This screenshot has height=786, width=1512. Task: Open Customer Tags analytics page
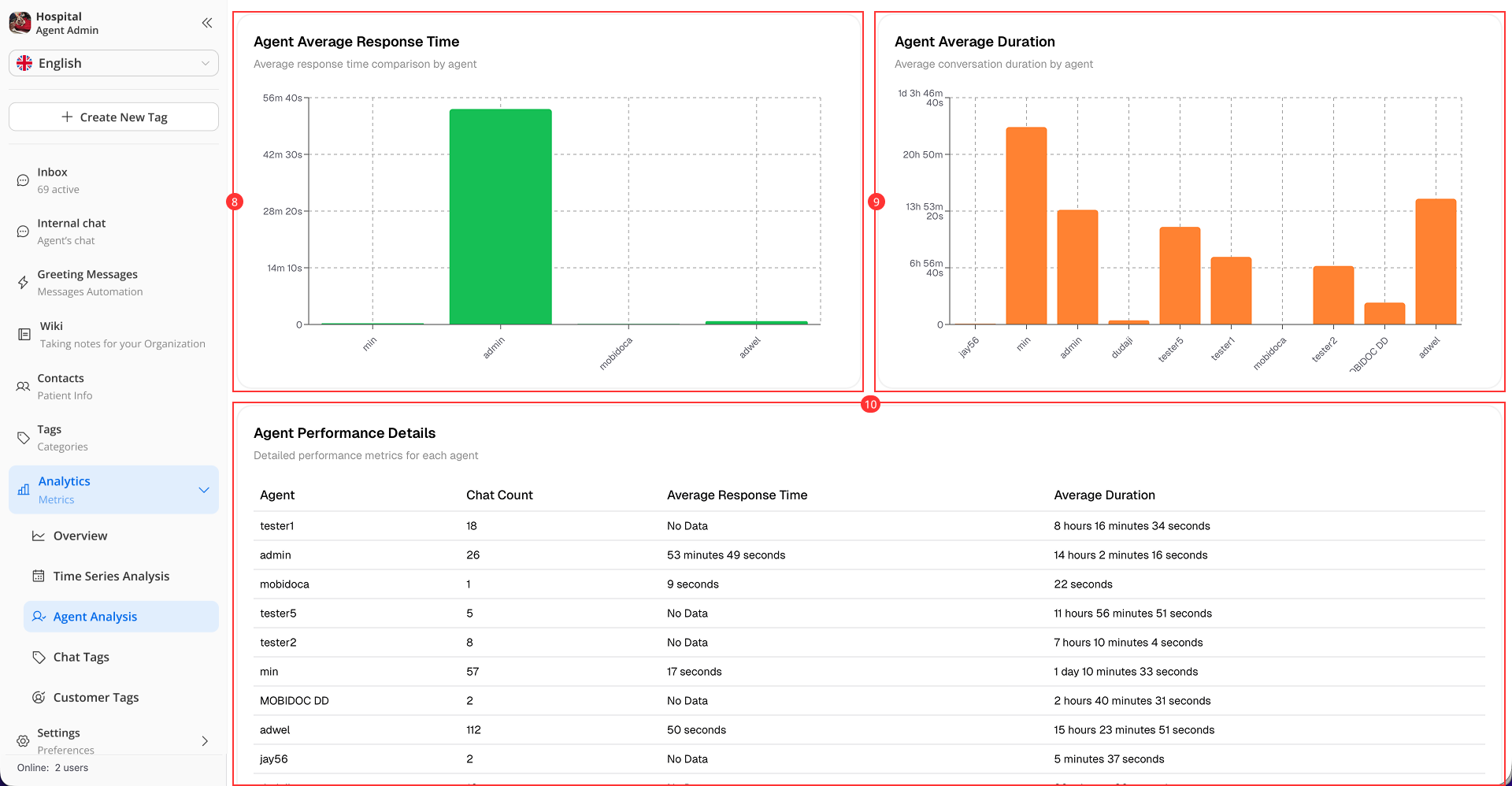pyautogui.click(x=96, y=698)
